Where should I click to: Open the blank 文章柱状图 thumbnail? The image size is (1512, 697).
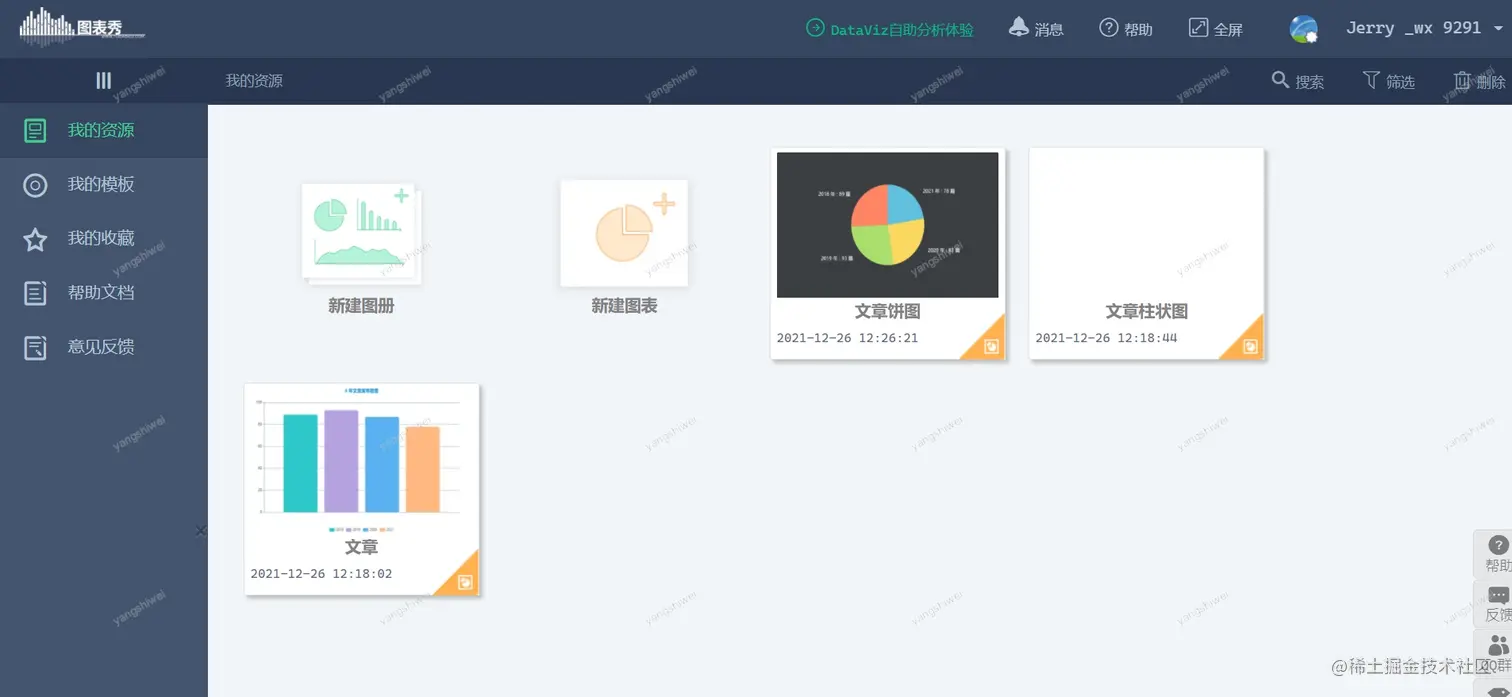(x=1146, y=225)
